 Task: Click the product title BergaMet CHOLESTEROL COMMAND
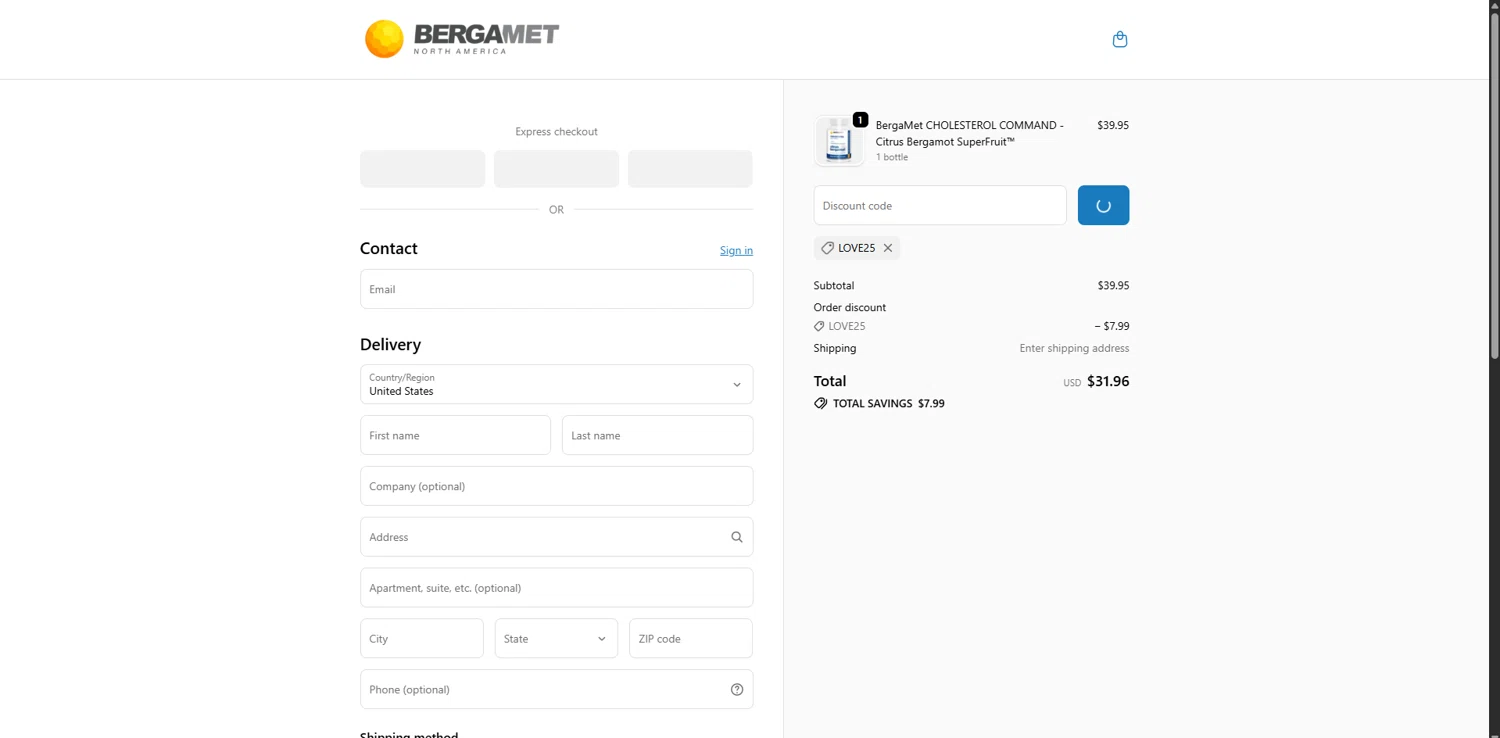(x=970, y=133)
